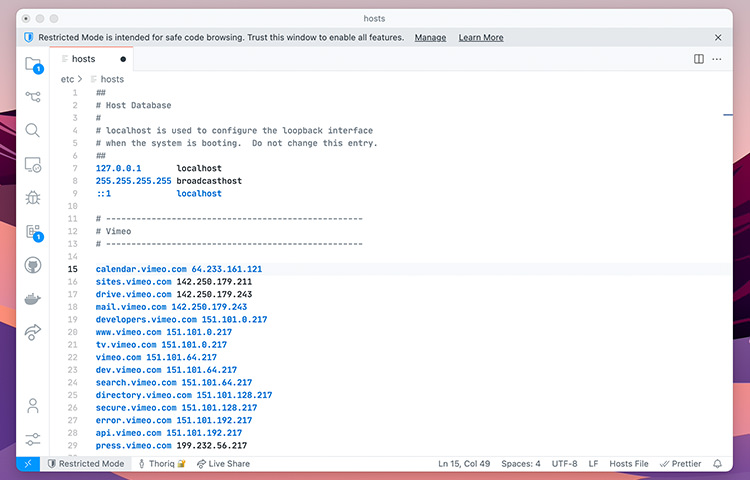750x480 pixels.
Task: Click the Learn More link
Action: pos(481,37)
